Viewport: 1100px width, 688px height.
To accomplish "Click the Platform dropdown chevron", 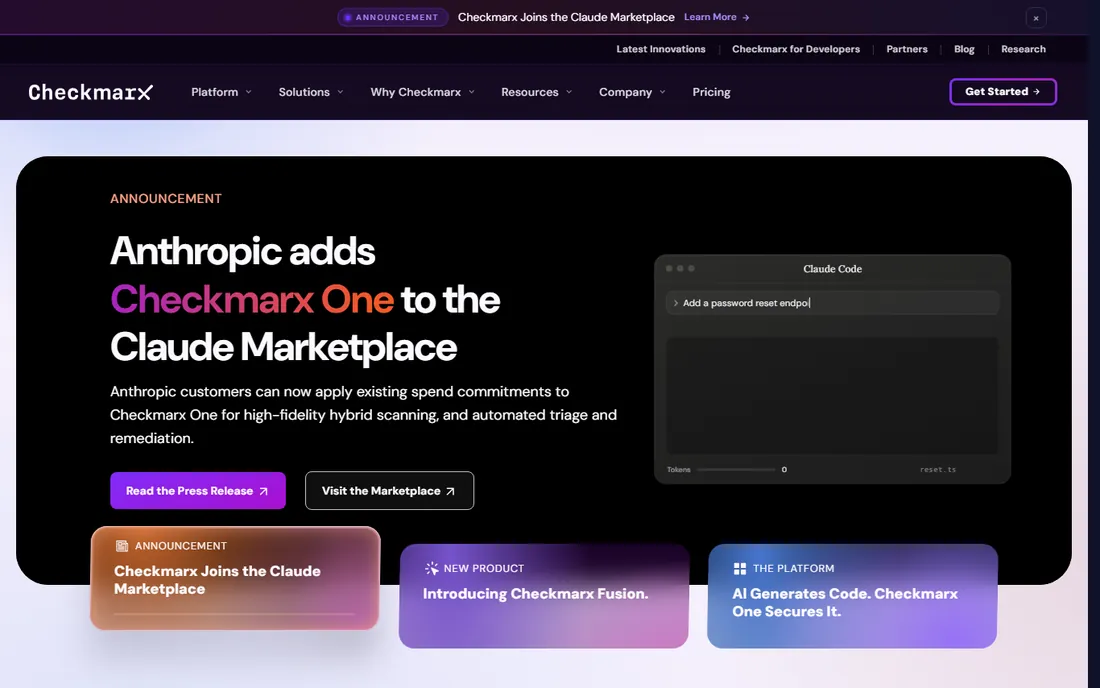I will point(248,92).
